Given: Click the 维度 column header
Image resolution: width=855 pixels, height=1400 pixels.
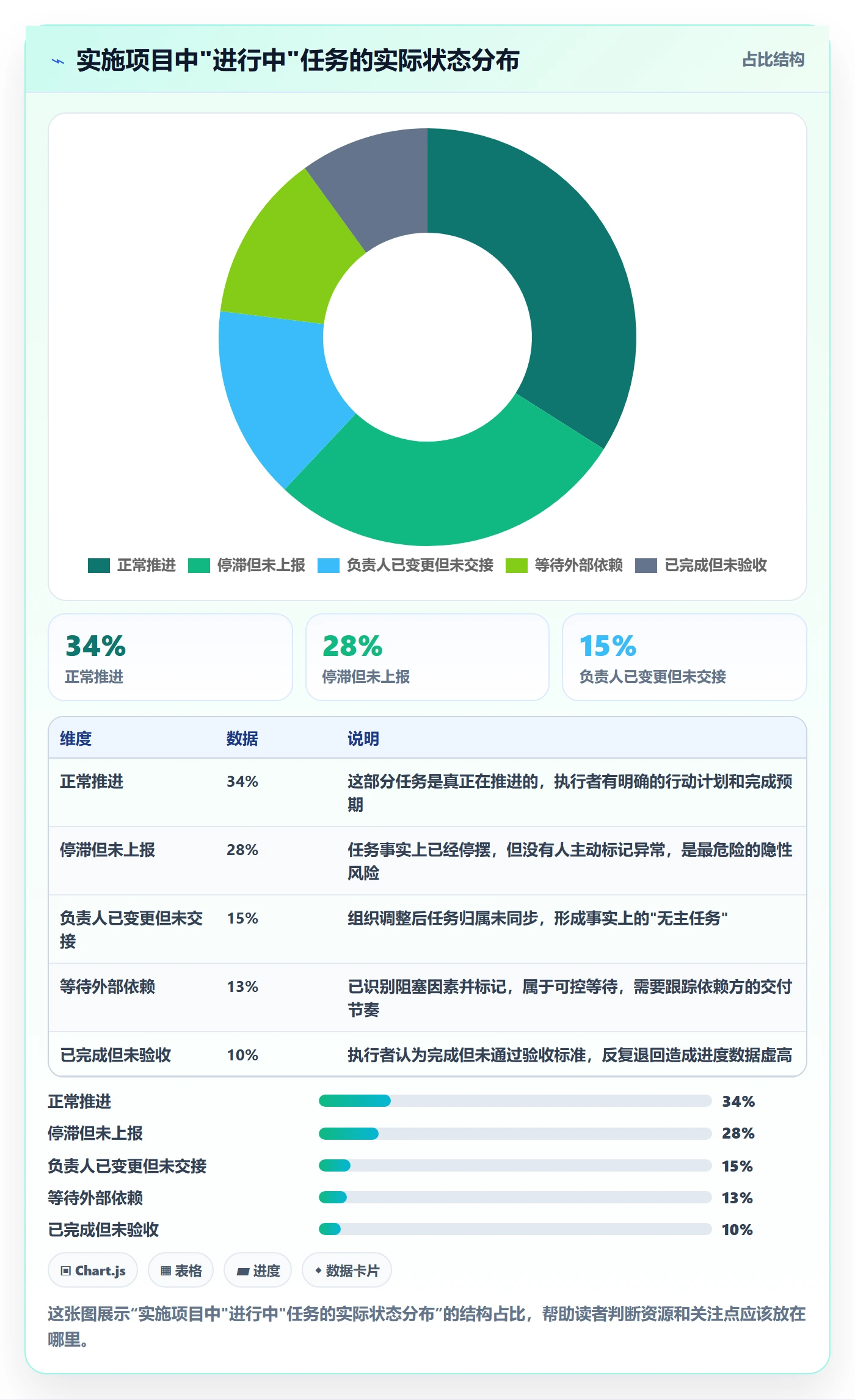Looking at the screenshot, I should point(76,738).
